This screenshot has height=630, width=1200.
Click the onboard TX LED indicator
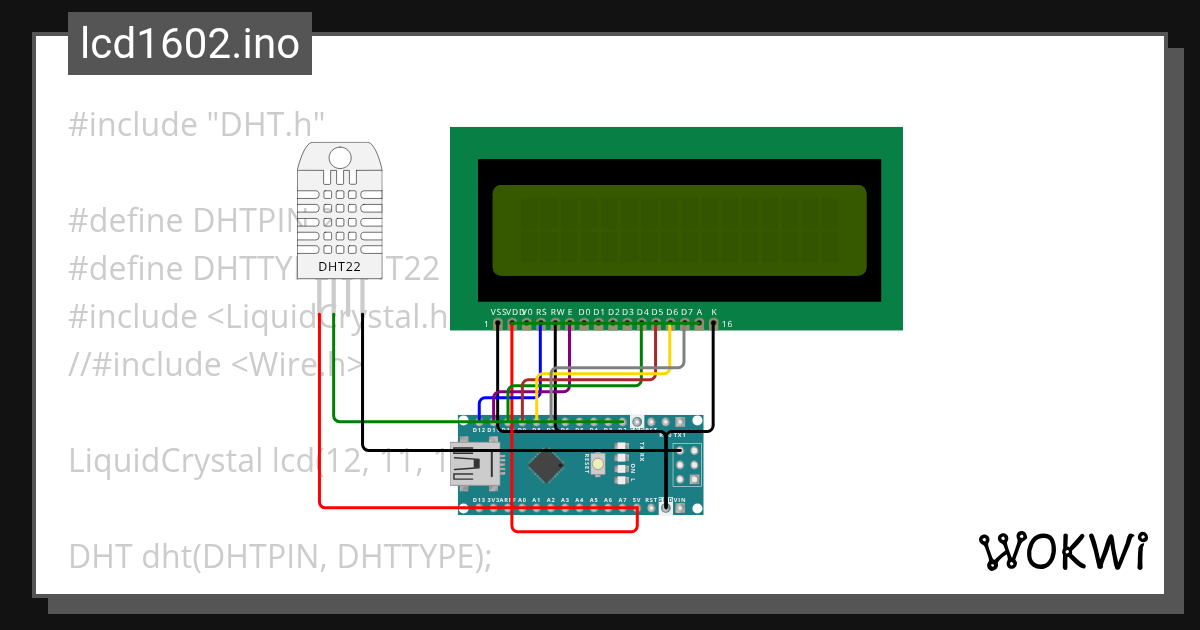620,444
